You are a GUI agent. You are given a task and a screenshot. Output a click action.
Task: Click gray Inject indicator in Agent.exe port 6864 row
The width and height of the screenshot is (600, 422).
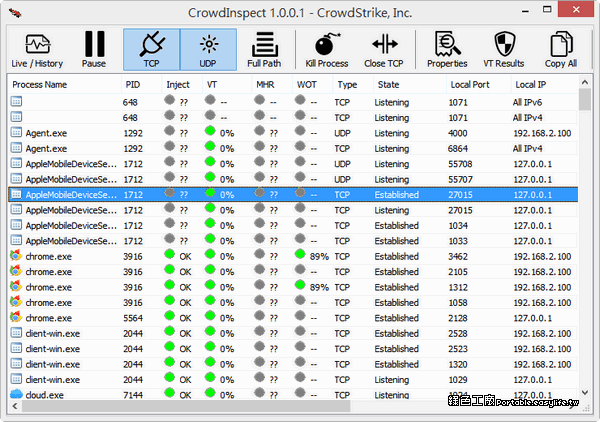(x=169, y=146)
